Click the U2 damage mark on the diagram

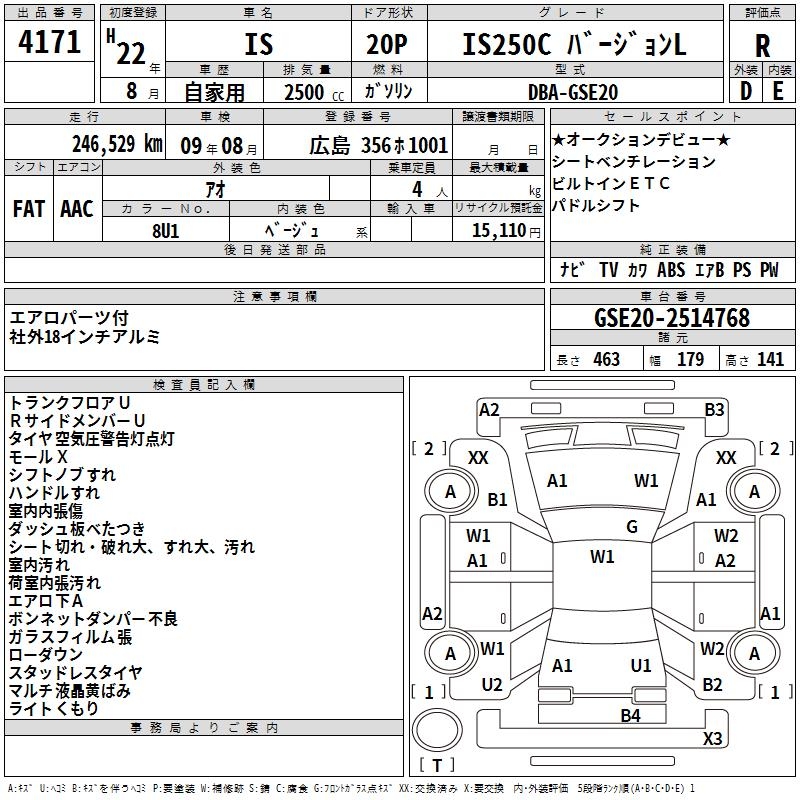pyautogui.click(x=492, y=684)
